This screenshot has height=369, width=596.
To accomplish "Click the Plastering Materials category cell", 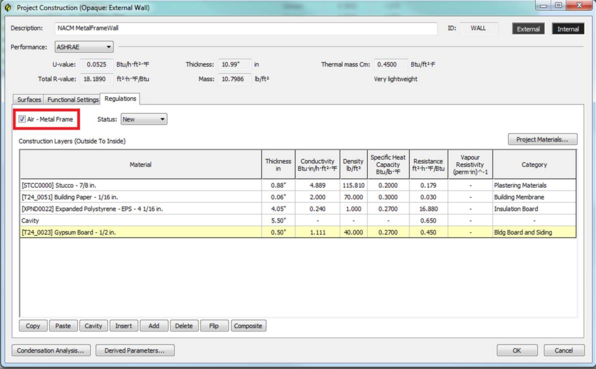I will point(534,185).
